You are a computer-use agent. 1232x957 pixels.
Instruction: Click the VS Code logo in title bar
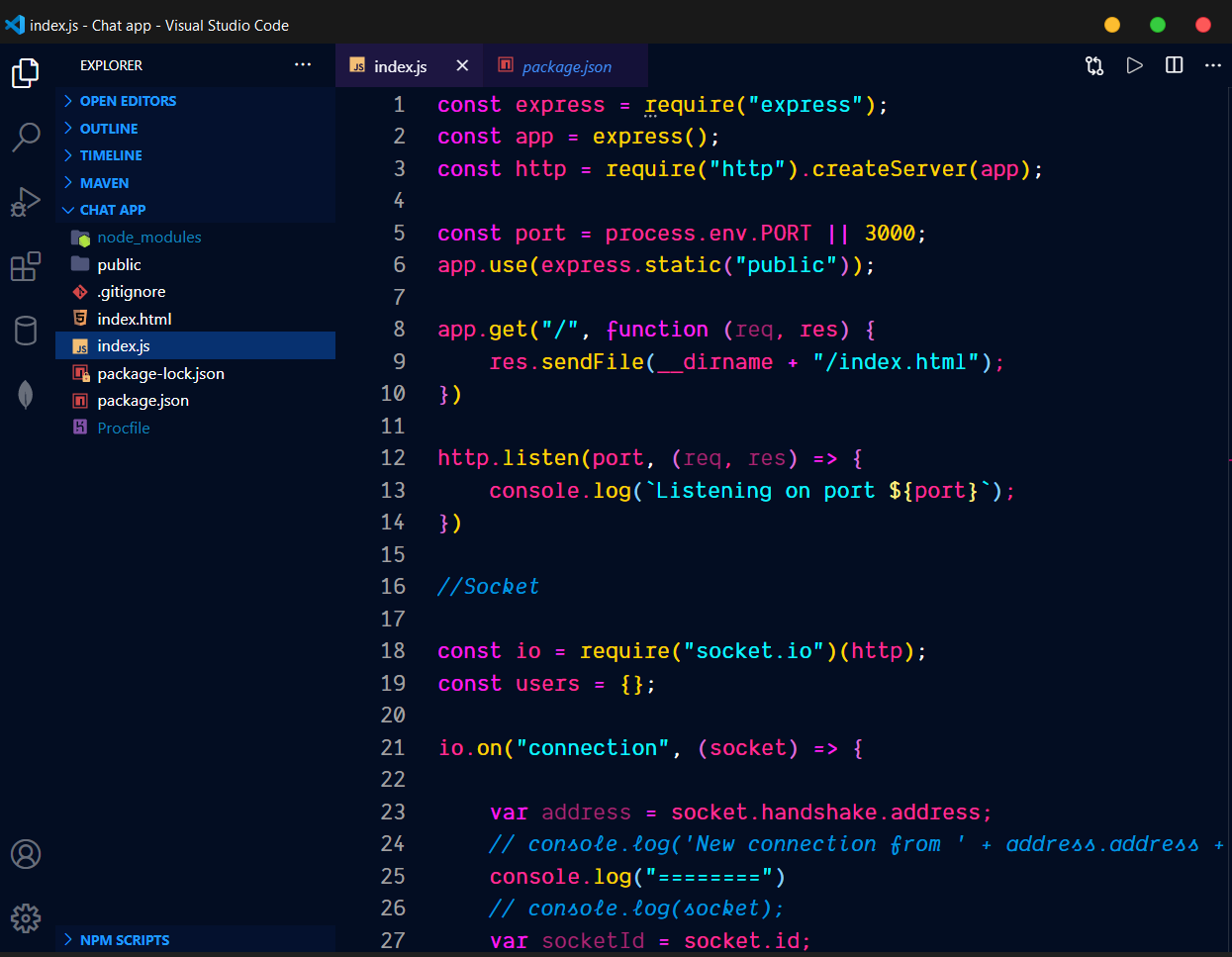pyautogui.click(x=15, y=25)
